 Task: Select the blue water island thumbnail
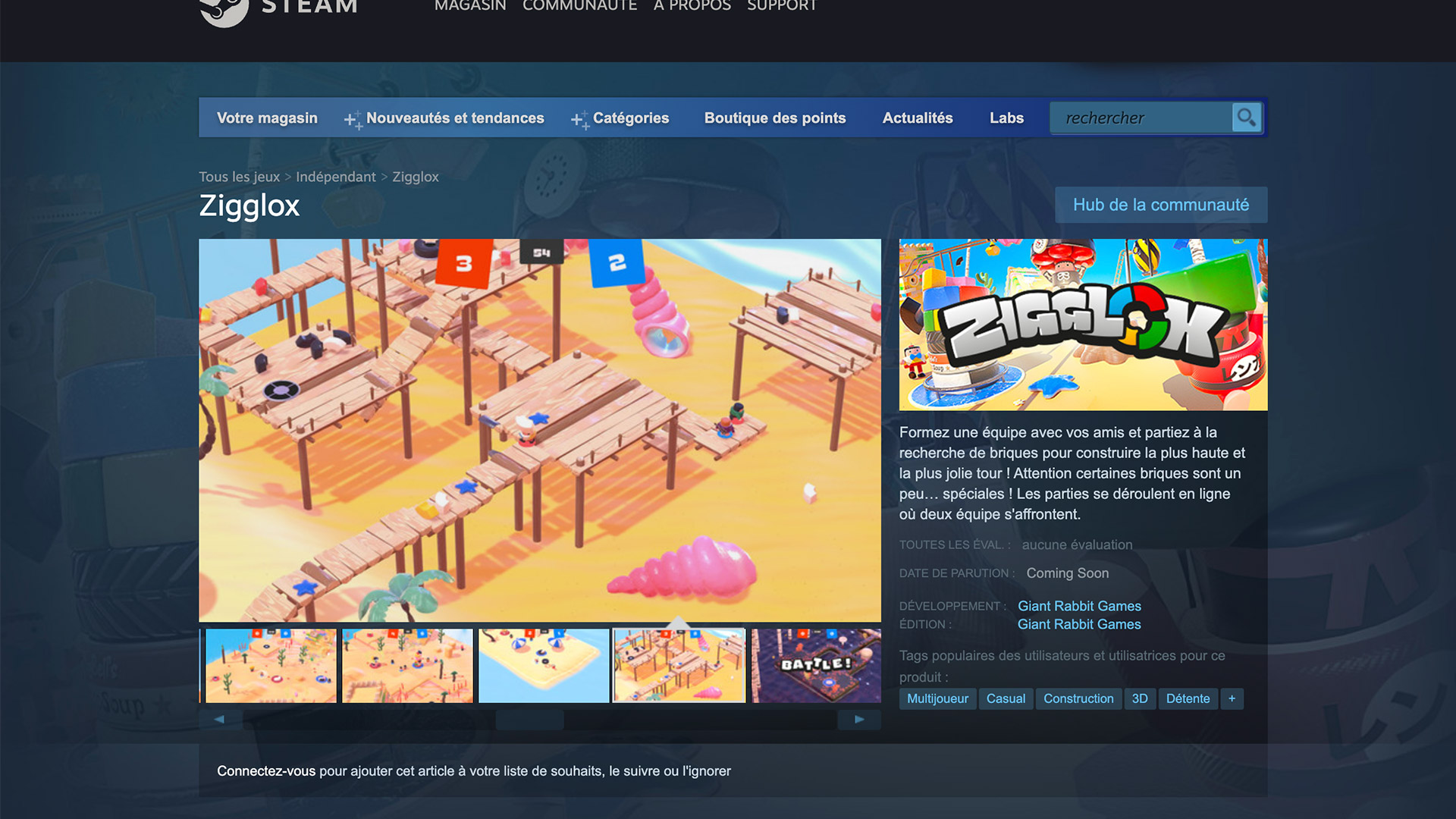pos(544,666)
